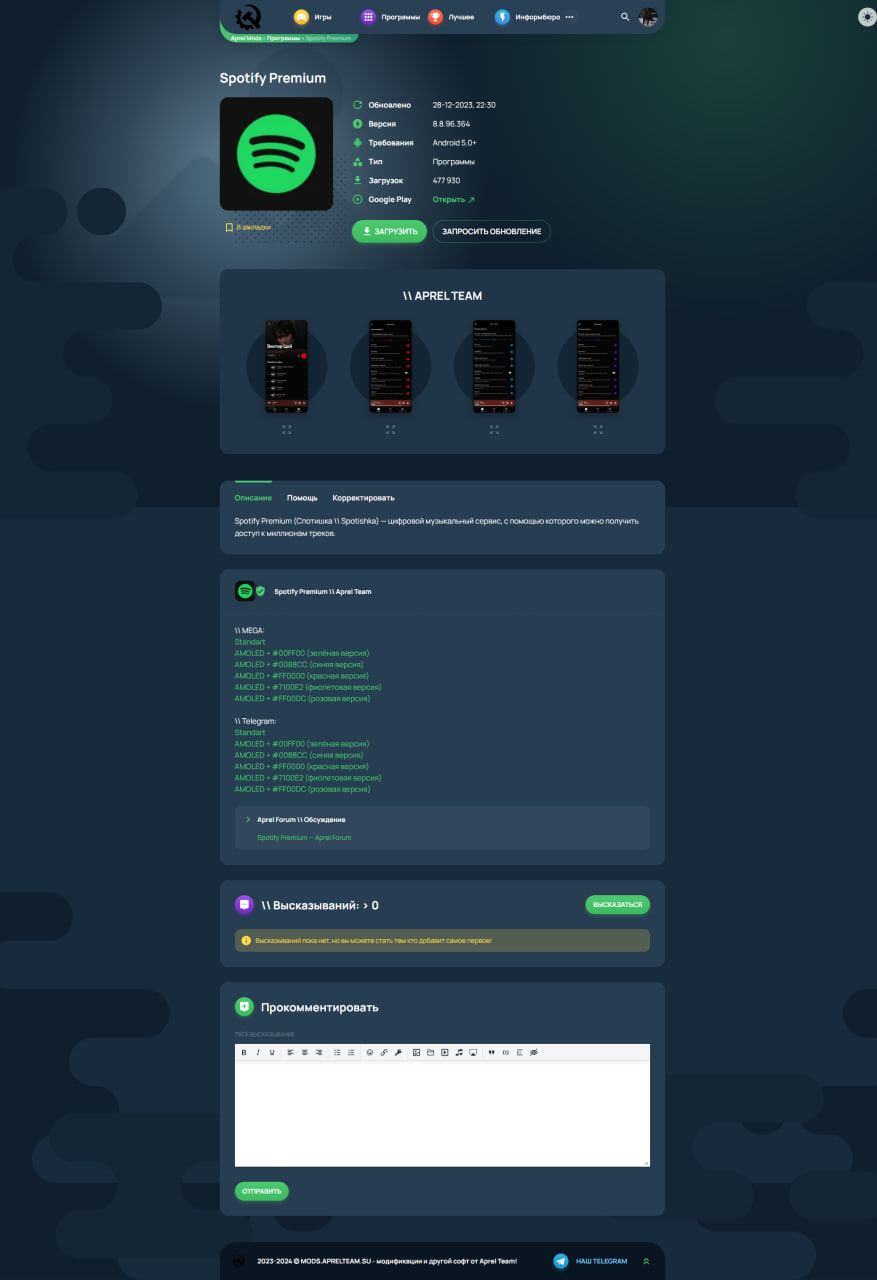
Task: Open the first screenshot showing Виктор Цой
Action: (x=286, y=366)
